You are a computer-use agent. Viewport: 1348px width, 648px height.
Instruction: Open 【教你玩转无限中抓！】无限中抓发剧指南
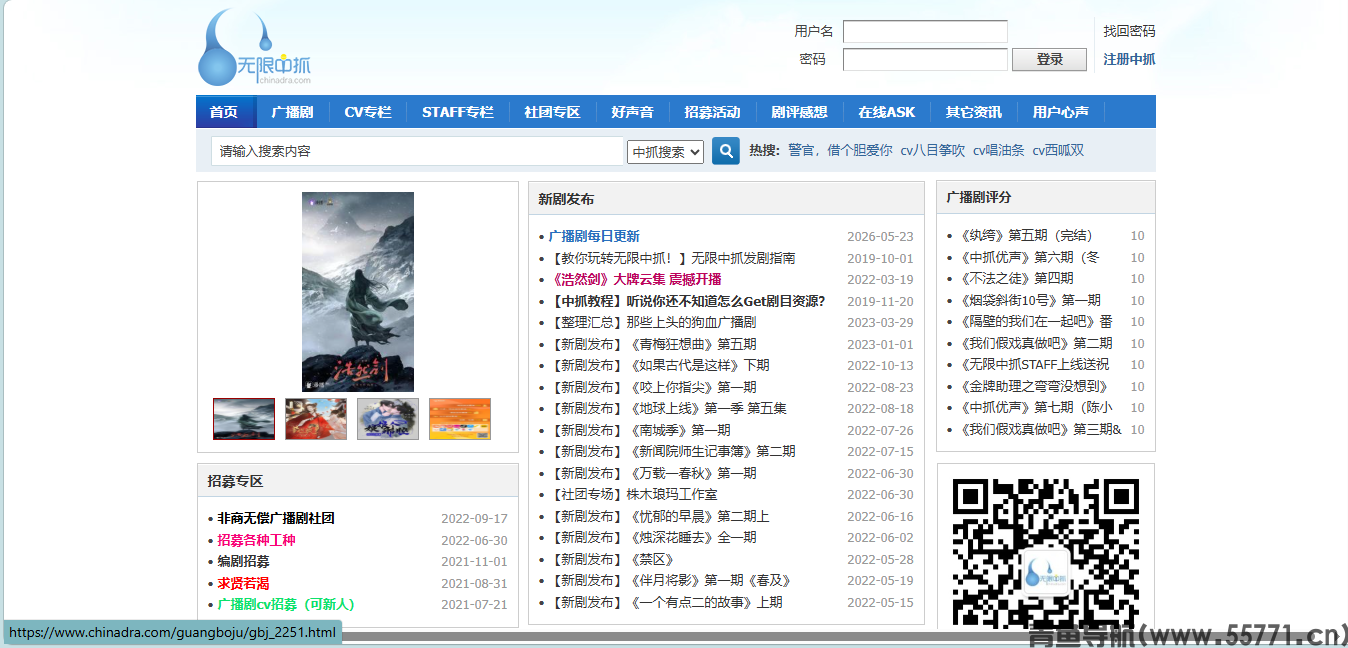[x=673, y=258]
